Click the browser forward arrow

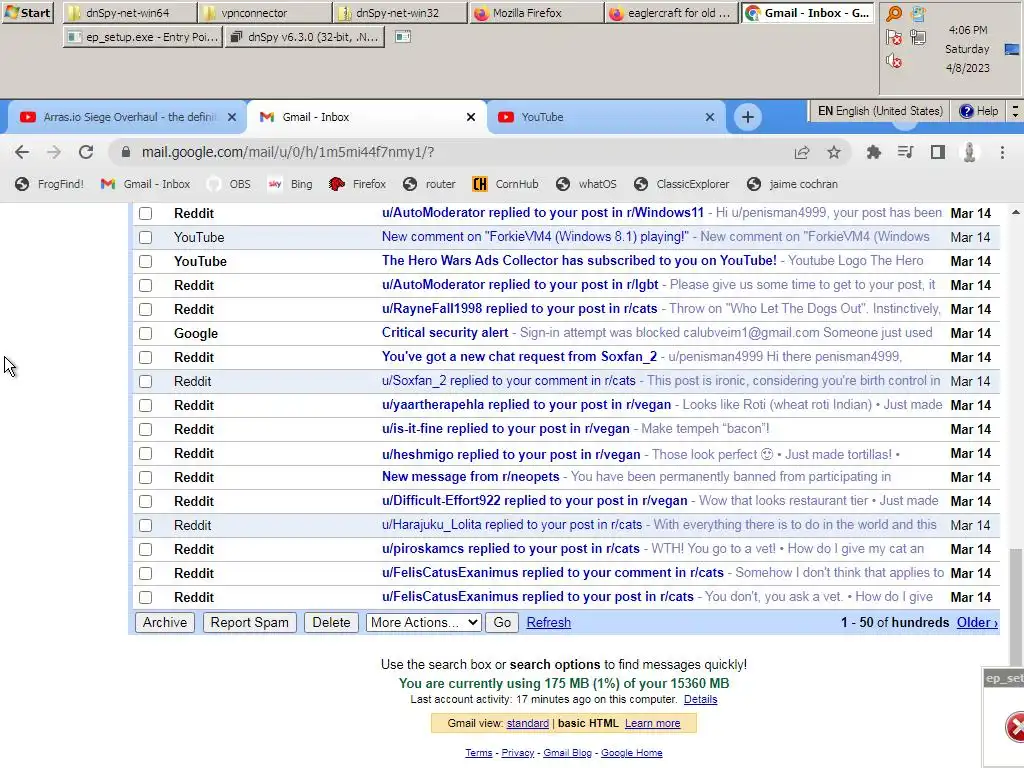point(54,152)
